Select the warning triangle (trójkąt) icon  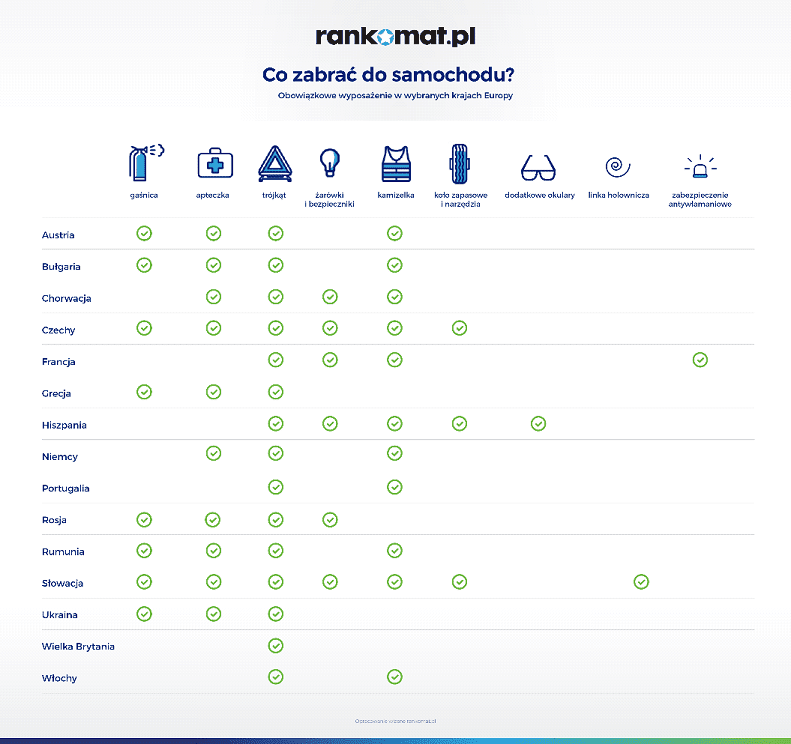[x=275, y=162]
